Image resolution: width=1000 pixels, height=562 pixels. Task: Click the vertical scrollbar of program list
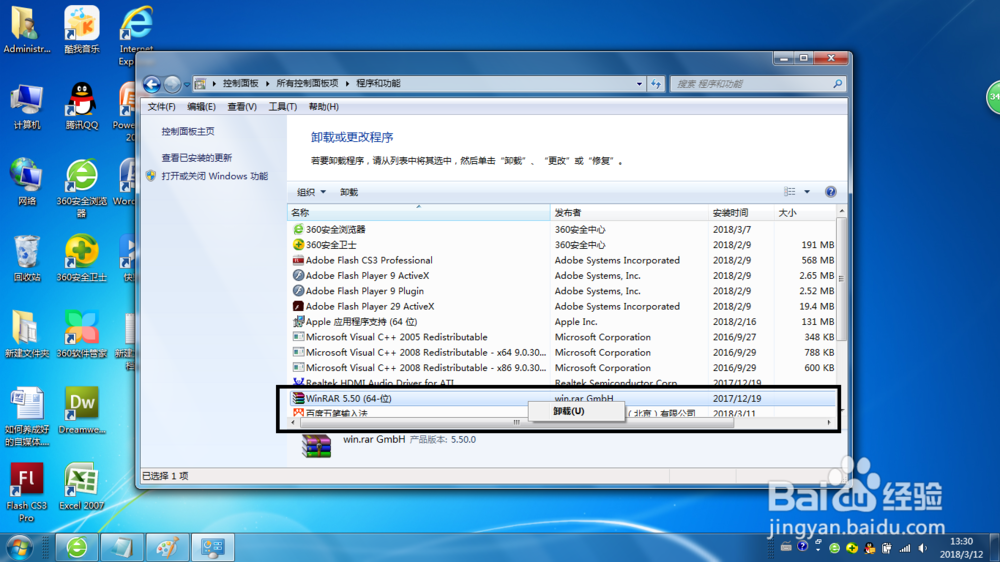[841, 279]
